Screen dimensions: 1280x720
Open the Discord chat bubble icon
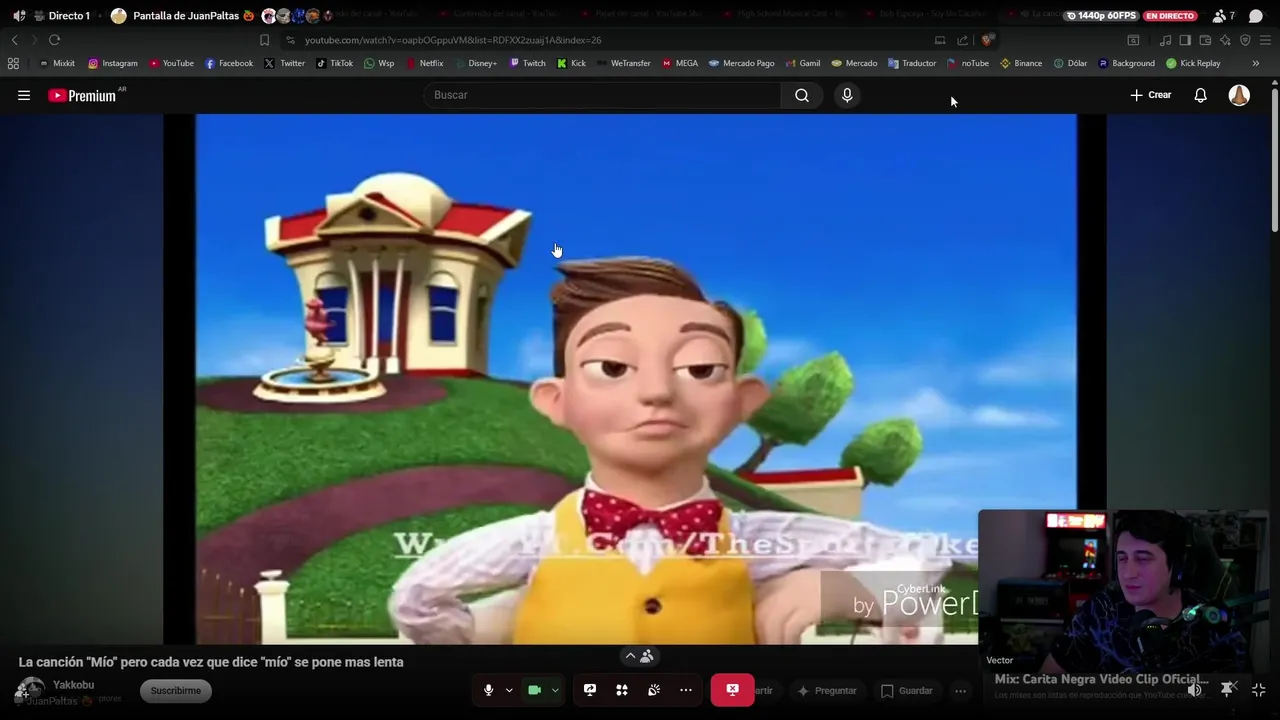point(1256,16)
